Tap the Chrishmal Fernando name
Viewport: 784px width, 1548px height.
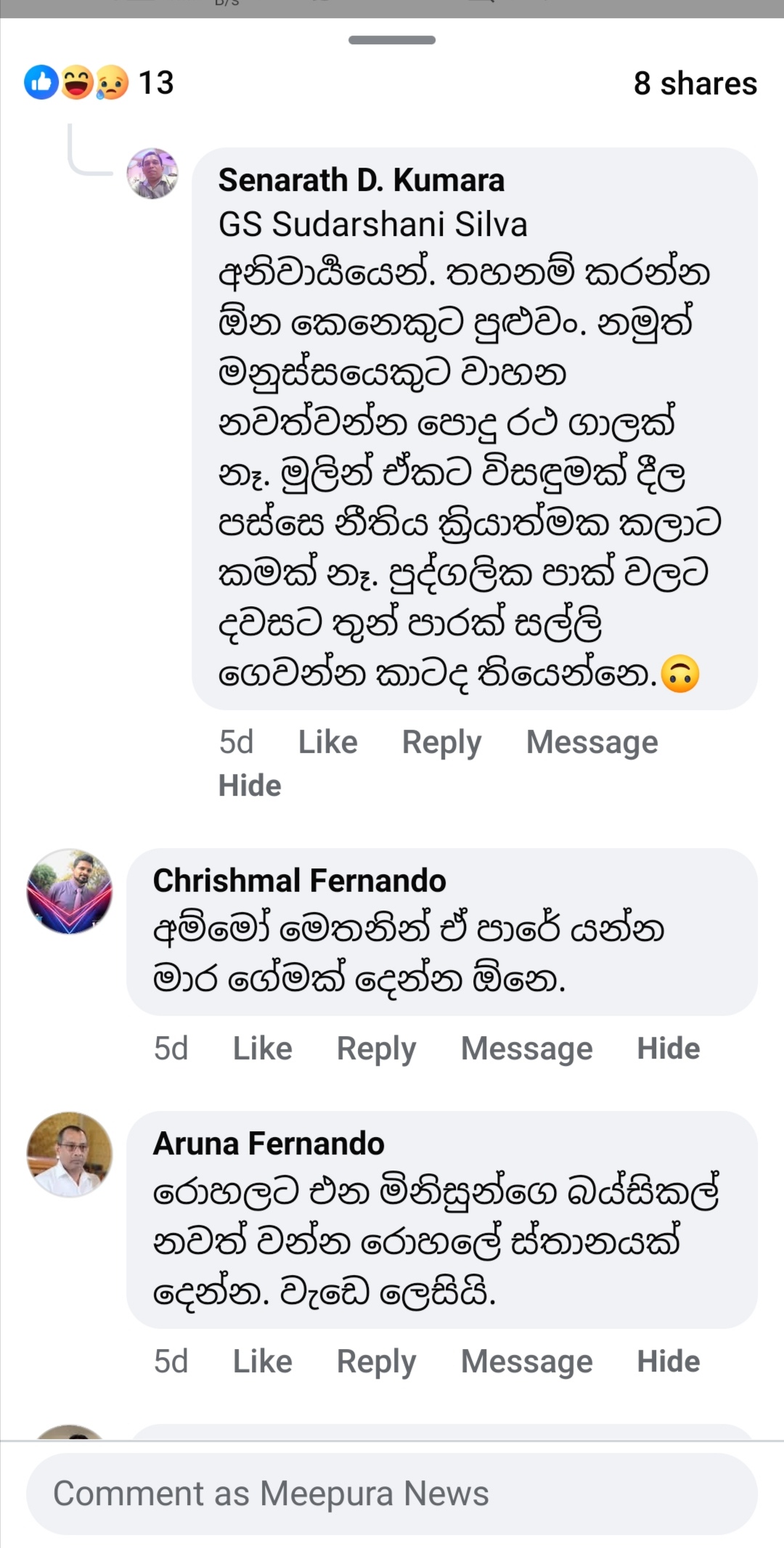coord(299,881)
